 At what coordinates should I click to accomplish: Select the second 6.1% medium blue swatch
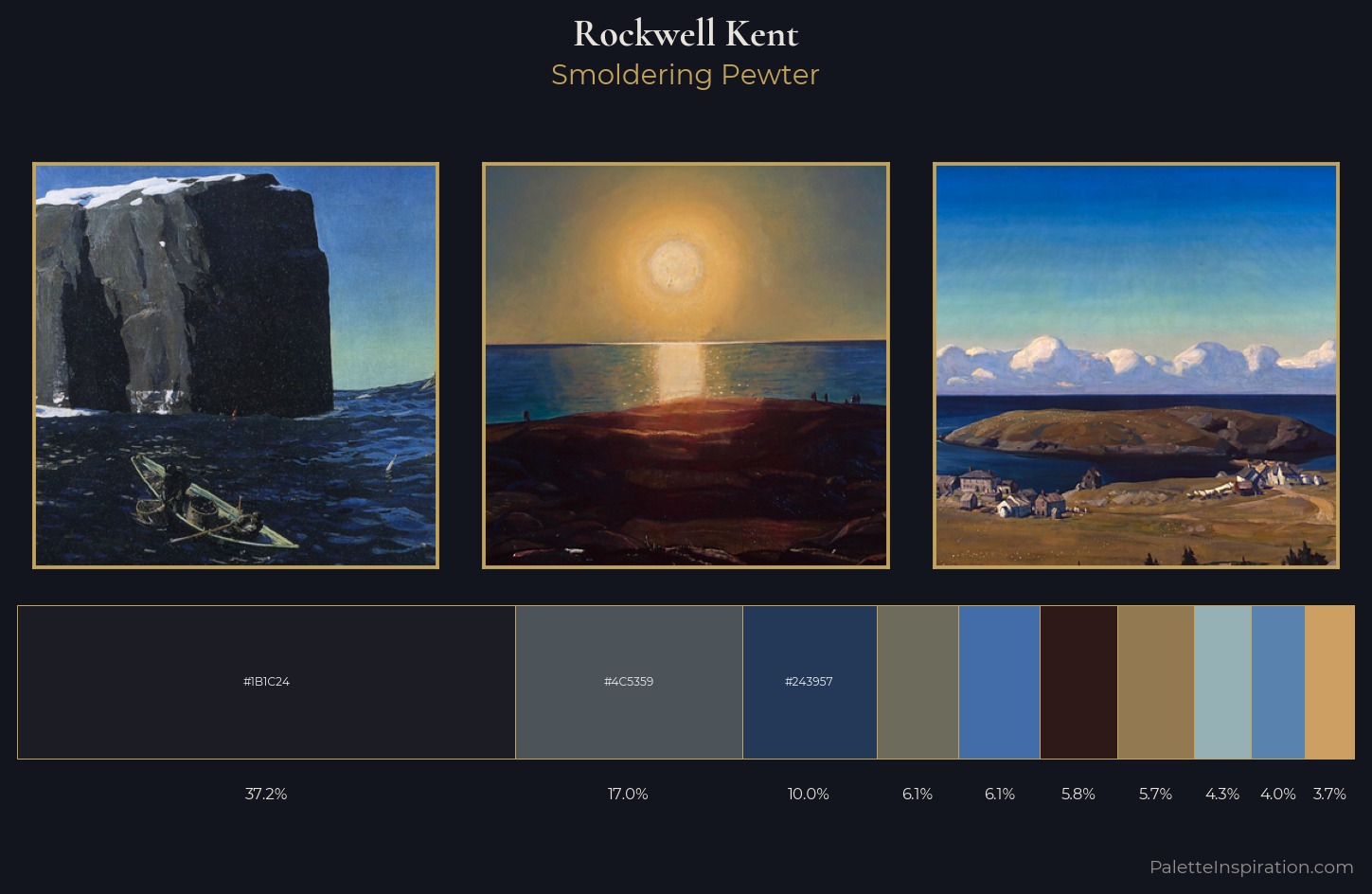(x=999, y=682)
